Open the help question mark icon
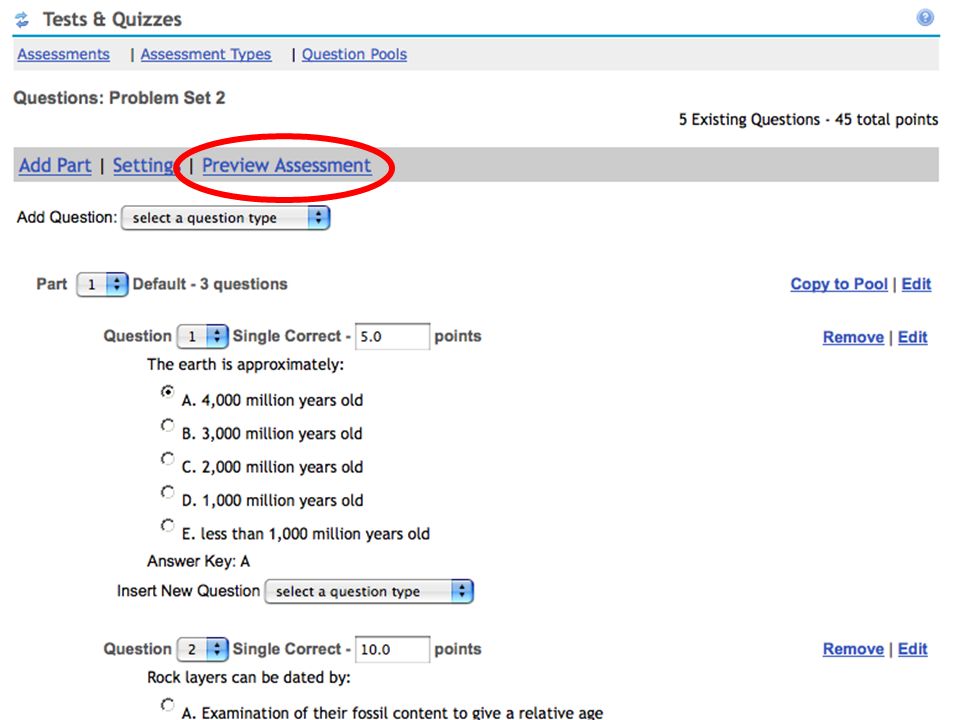This screenshot has height=720, width=960. [x=925, y=17]
